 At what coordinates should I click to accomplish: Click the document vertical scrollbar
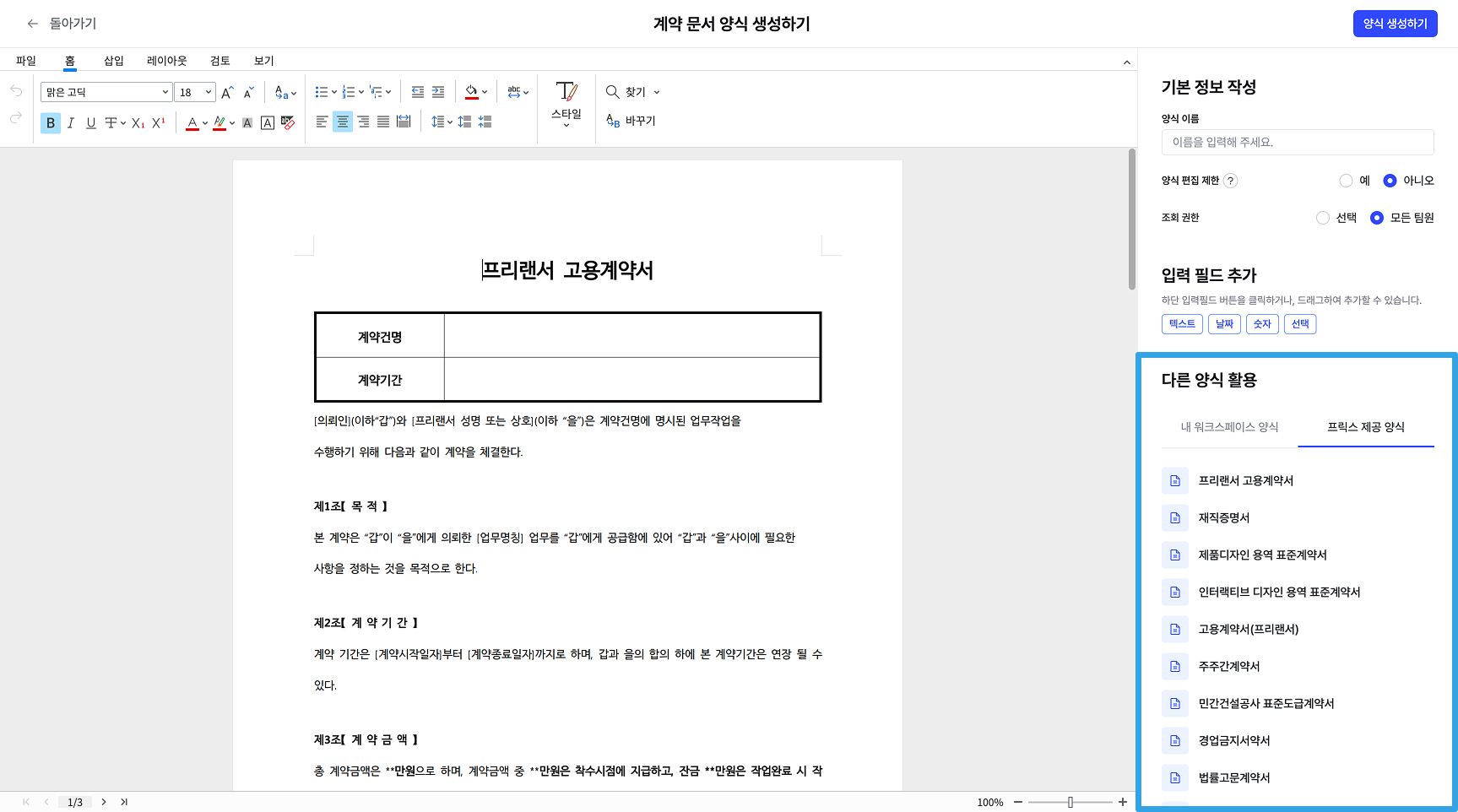[1132, 219]
